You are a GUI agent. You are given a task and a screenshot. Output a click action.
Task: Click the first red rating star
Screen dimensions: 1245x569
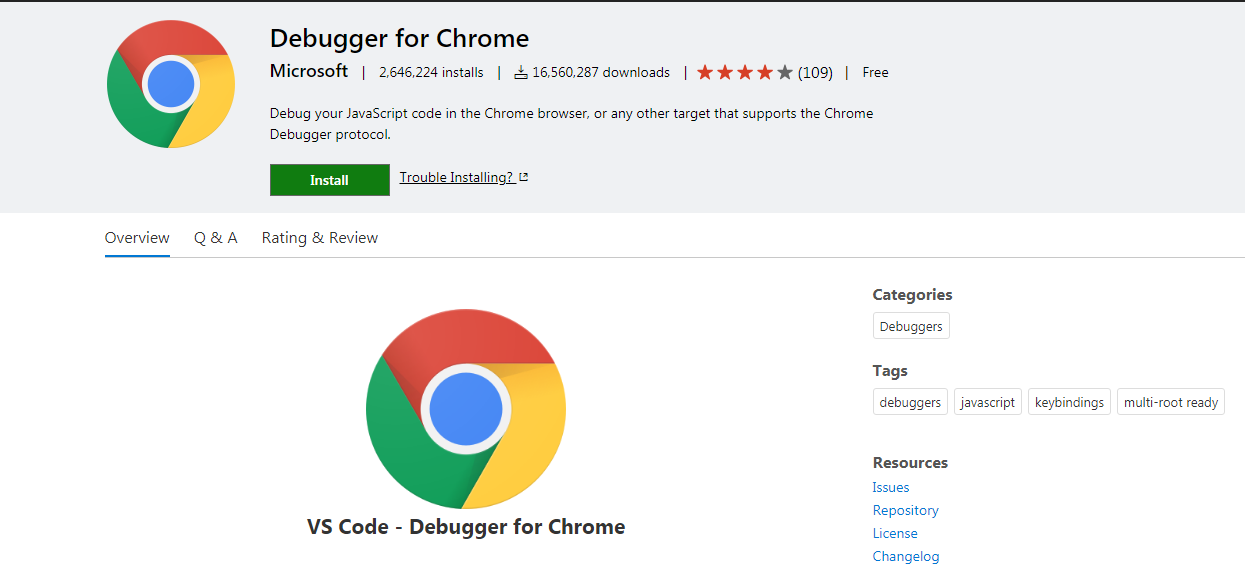click(x=705, y=72)
